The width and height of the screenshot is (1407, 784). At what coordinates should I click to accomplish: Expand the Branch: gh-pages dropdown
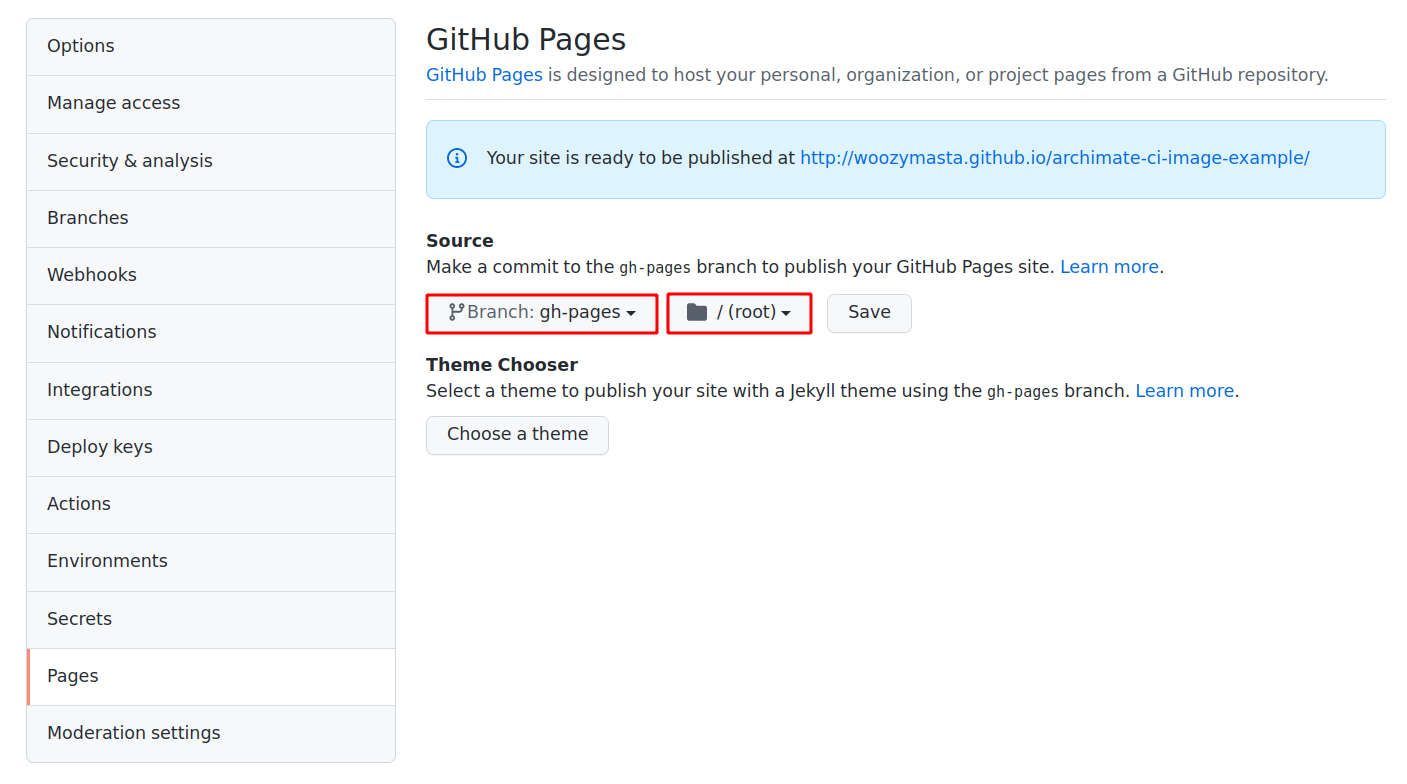pos(542,313)
